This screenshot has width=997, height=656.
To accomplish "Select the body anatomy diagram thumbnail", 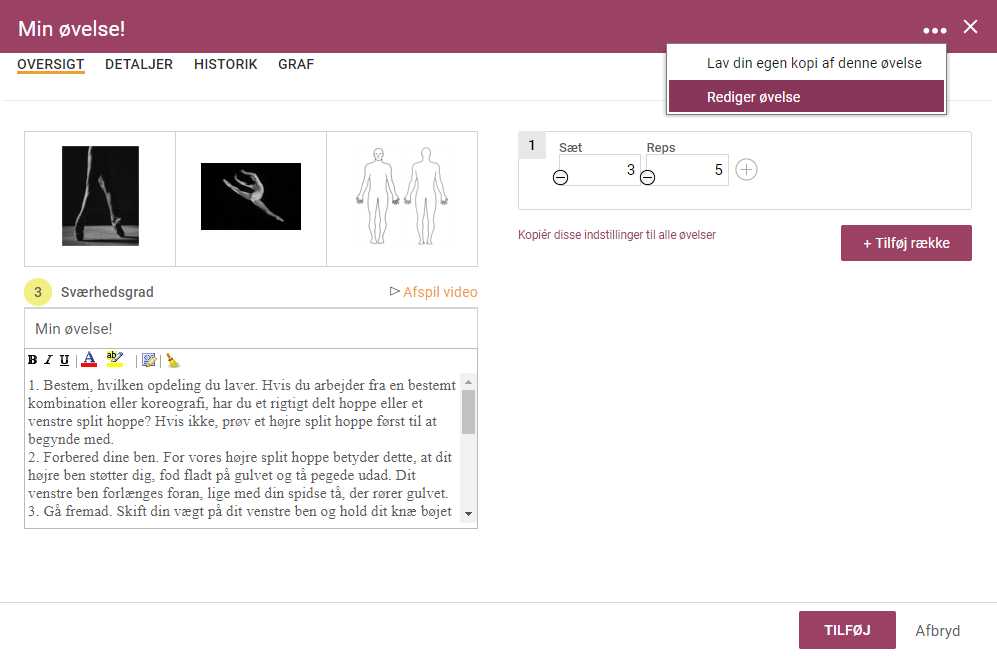I will click(401, 197).
